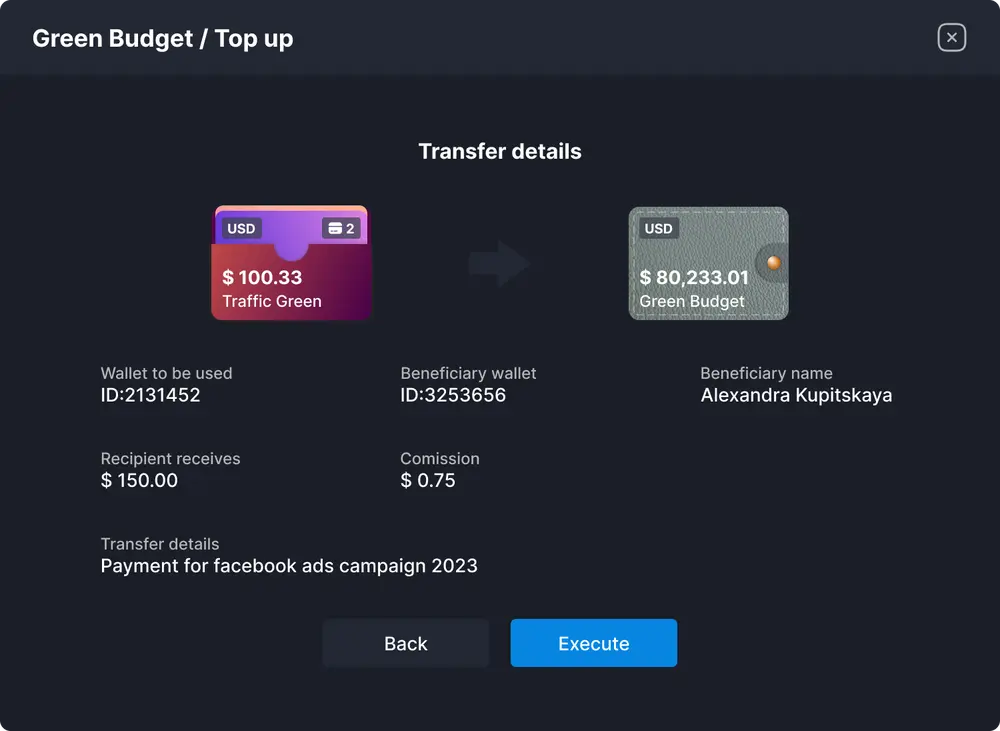Click beneficiary name Alexandra Kupitskaya

(796, 395)
